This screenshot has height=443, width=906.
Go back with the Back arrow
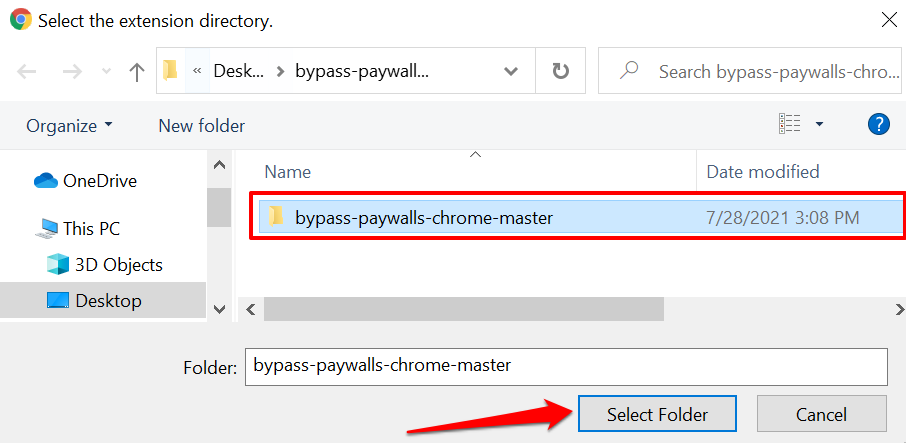27,72
